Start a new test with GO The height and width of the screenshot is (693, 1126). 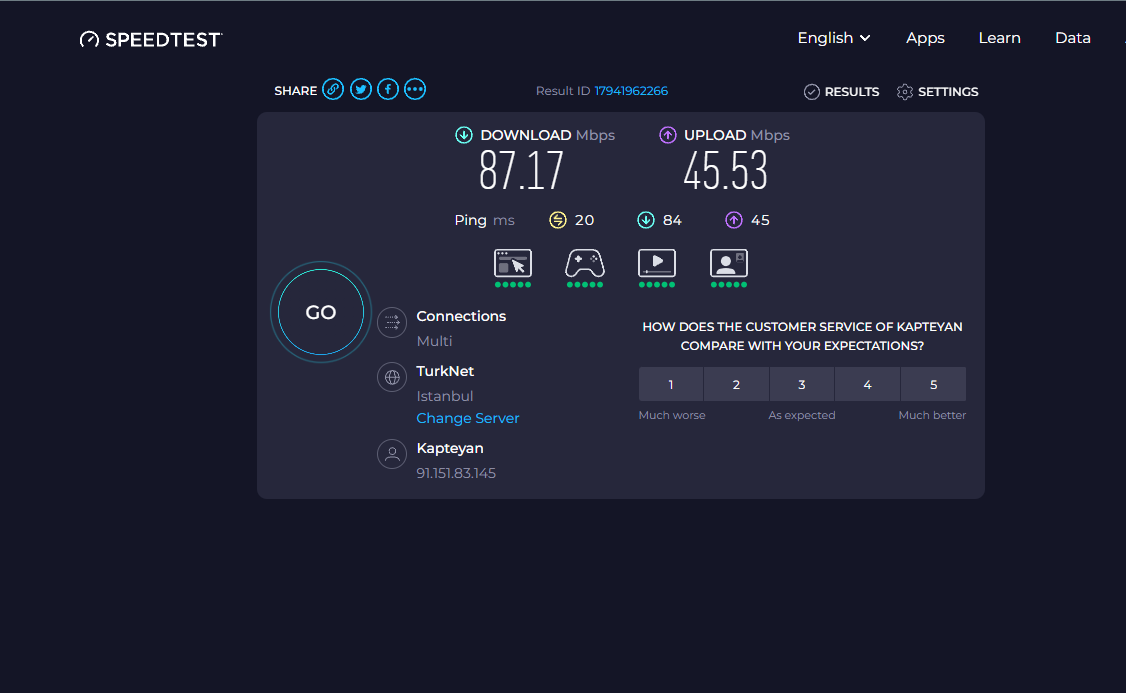(x=321, y=312)
